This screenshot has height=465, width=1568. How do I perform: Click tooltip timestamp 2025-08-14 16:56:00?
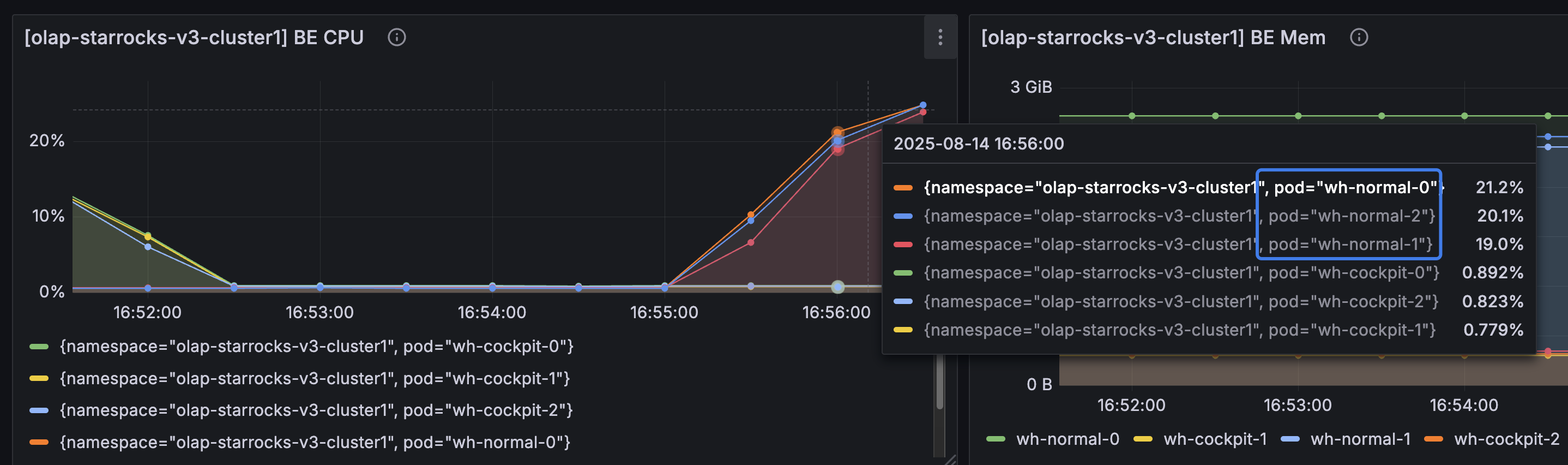point(978,144)
